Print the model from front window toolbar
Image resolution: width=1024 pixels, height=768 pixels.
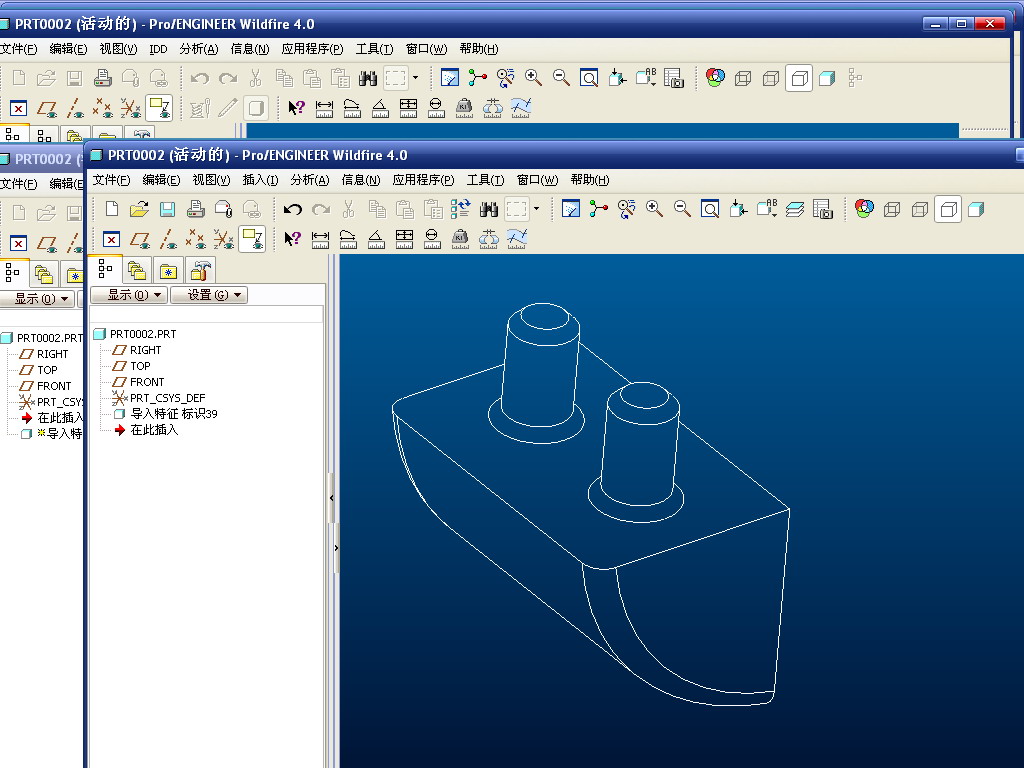point(195,209)
